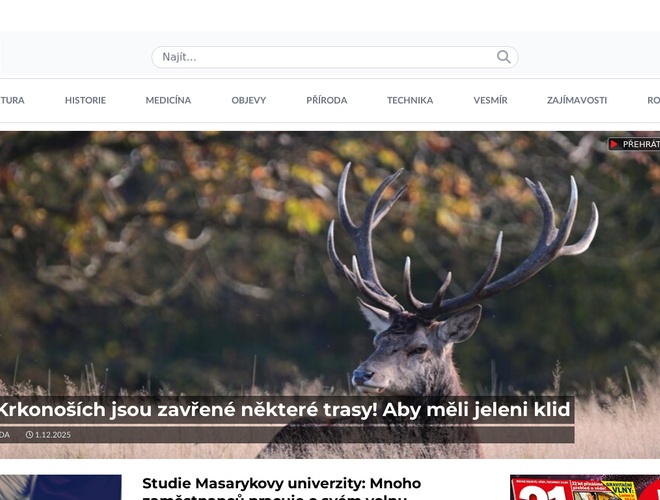The width and height of the screenshot is (660, 500).
Task: Open the Krkonoše closed trails headline
Action: click(x=285, y=410)
